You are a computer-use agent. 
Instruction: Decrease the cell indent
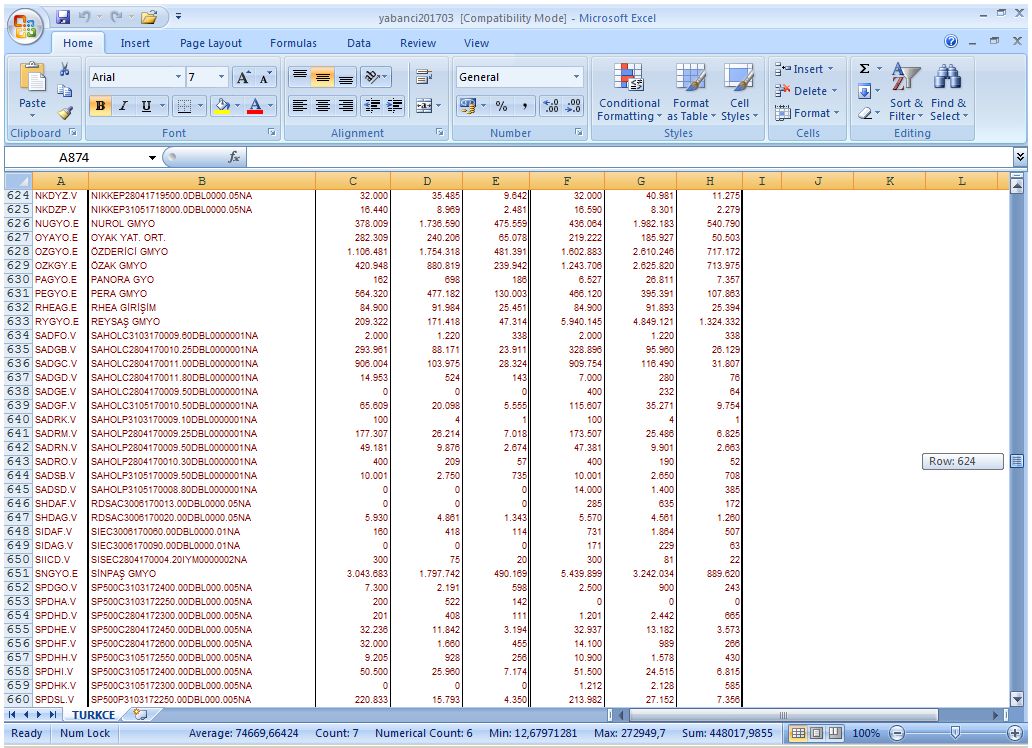coord(371,105)
